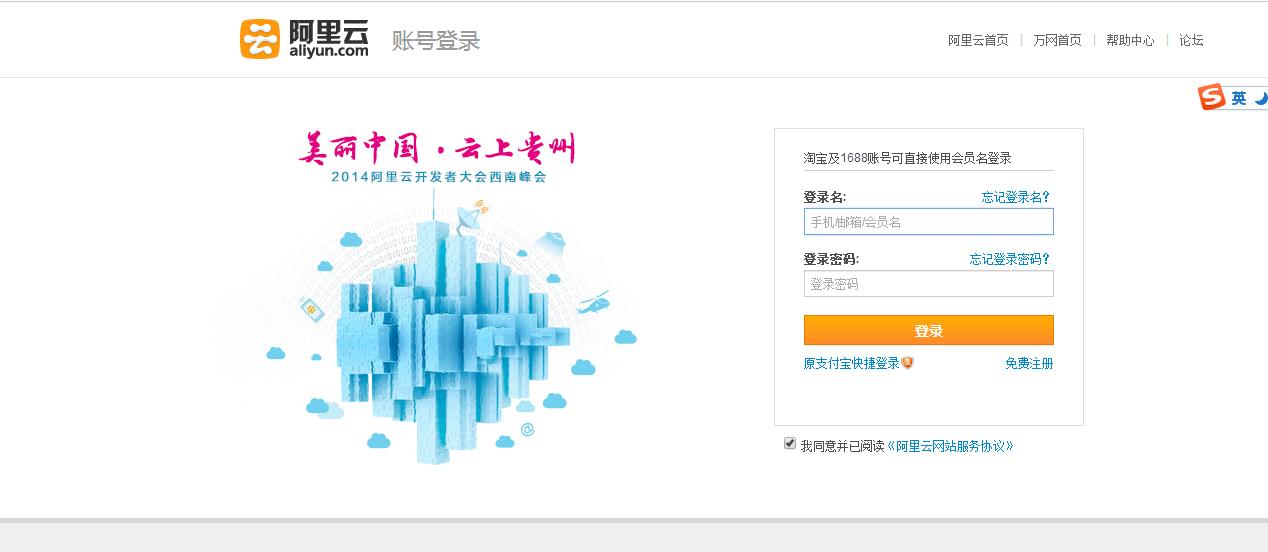Click the 登录名: field label

[x=824, y=197]
